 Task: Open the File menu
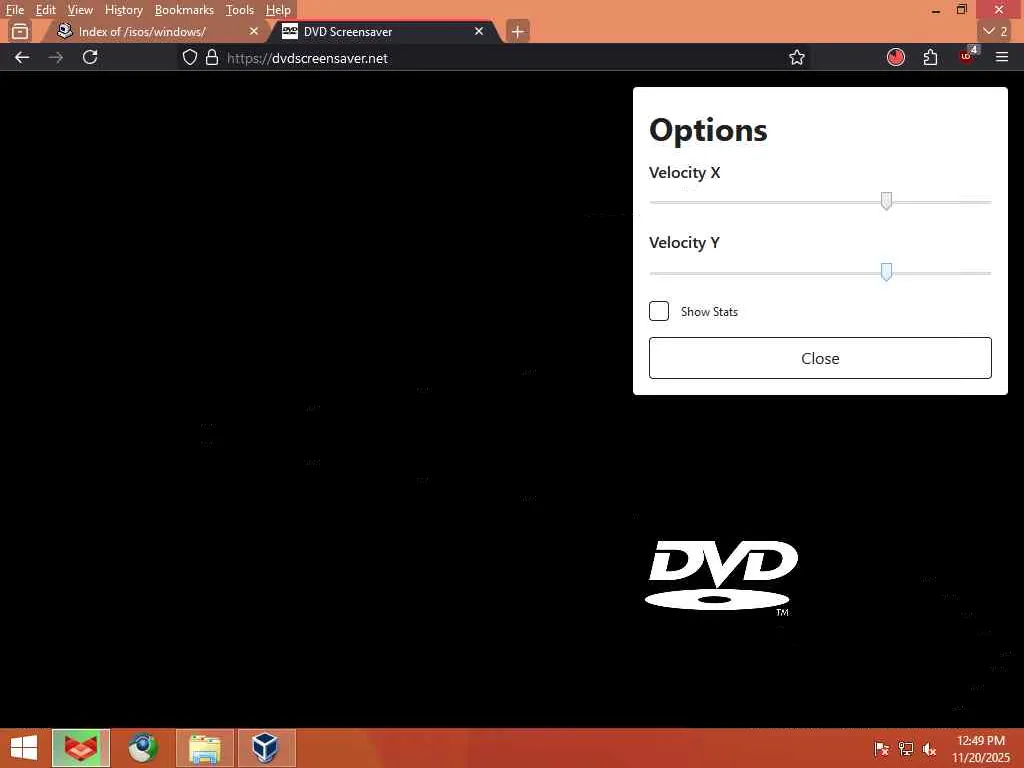[14, 10]
